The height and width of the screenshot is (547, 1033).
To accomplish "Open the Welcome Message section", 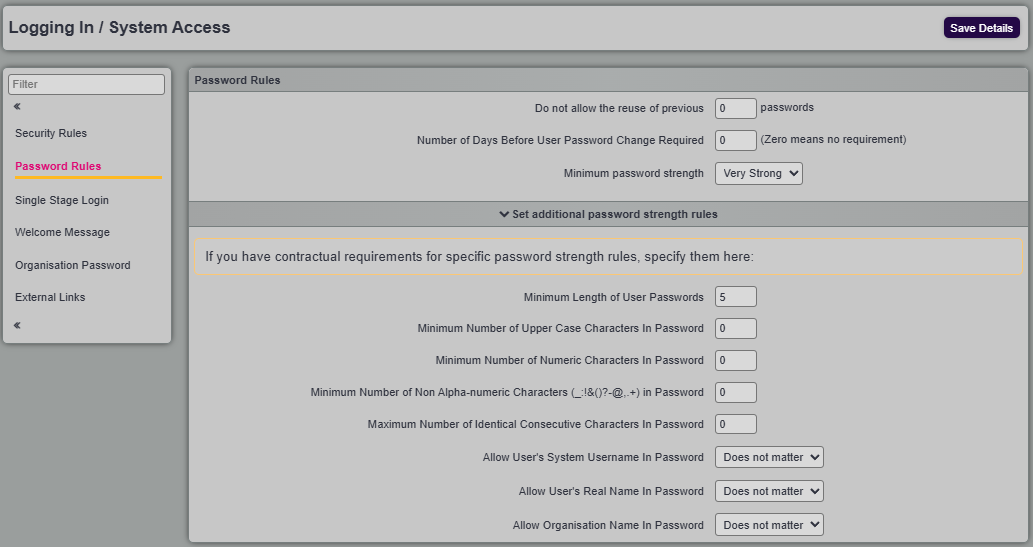I will point(62,232).
